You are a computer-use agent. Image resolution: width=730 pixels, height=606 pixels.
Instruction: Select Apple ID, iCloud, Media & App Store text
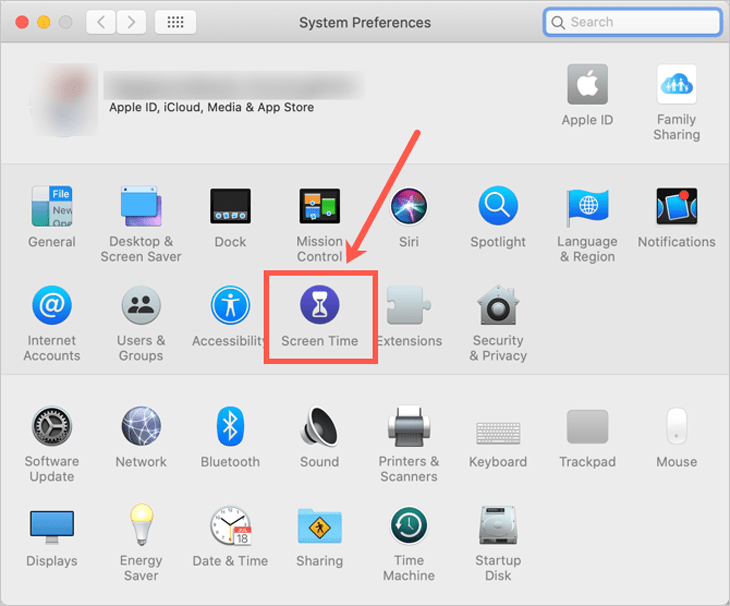click(211, 108)
